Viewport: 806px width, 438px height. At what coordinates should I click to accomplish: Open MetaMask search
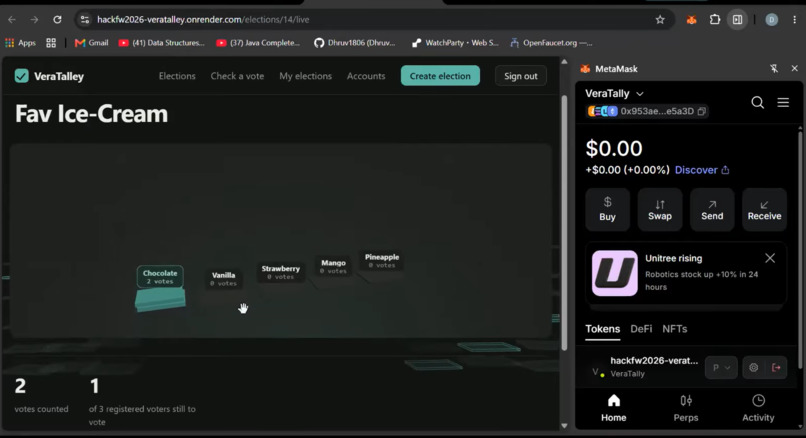[x=757, y=102]
